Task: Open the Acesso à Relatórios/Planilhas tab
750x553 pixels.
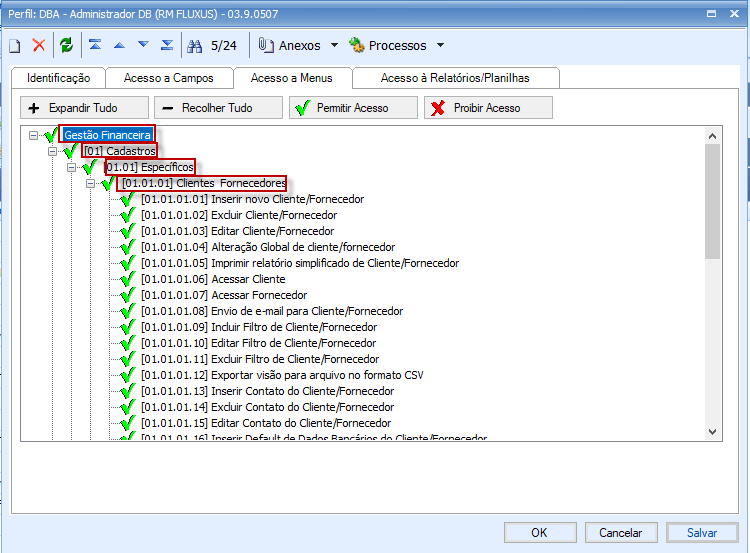Action: point(455,78)
